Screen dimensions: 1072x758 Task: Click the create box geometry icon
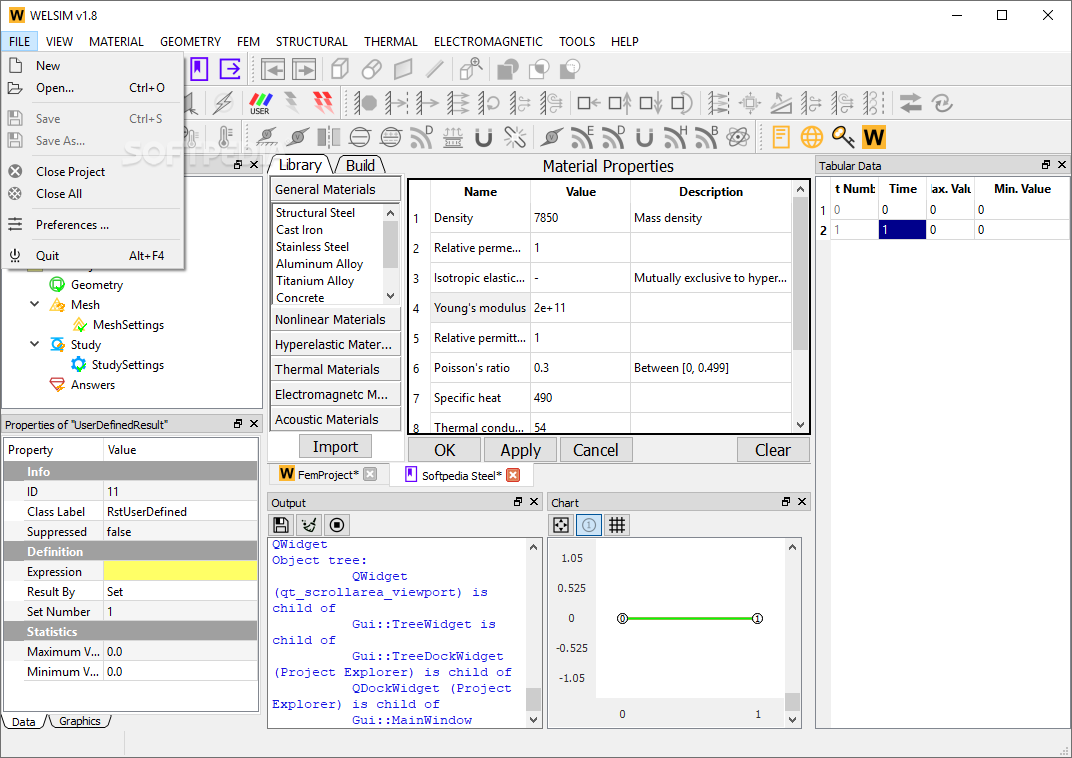(x=339, y=69)
